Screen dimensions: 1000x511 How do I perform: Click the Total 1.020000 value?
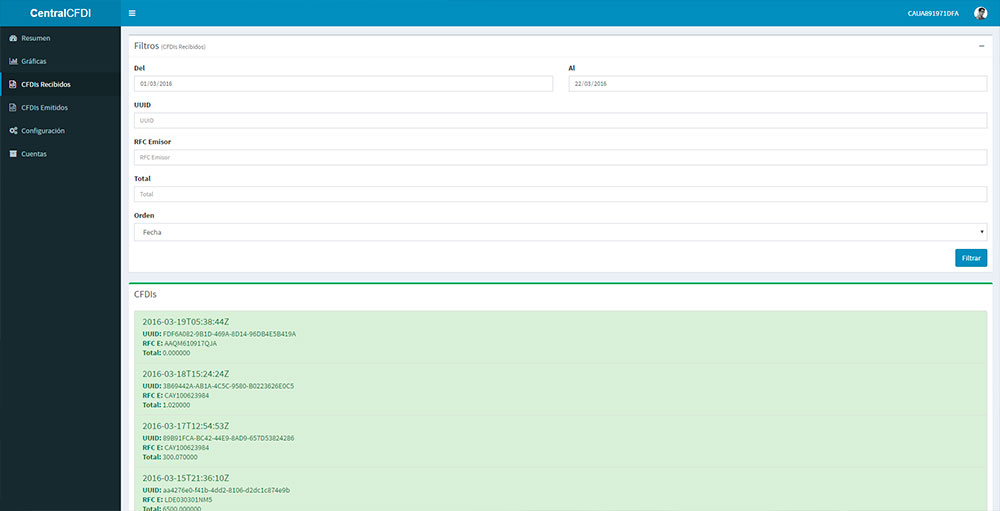(177, 405)
